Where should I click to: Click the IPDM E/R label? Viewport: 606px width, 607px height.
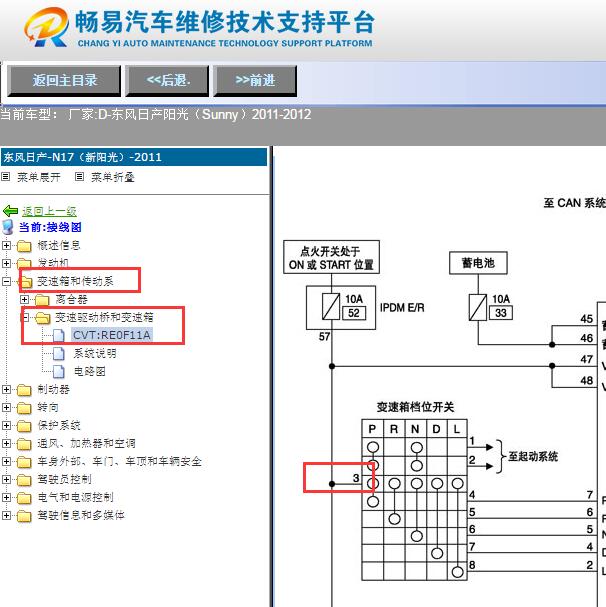pos(402,308)
